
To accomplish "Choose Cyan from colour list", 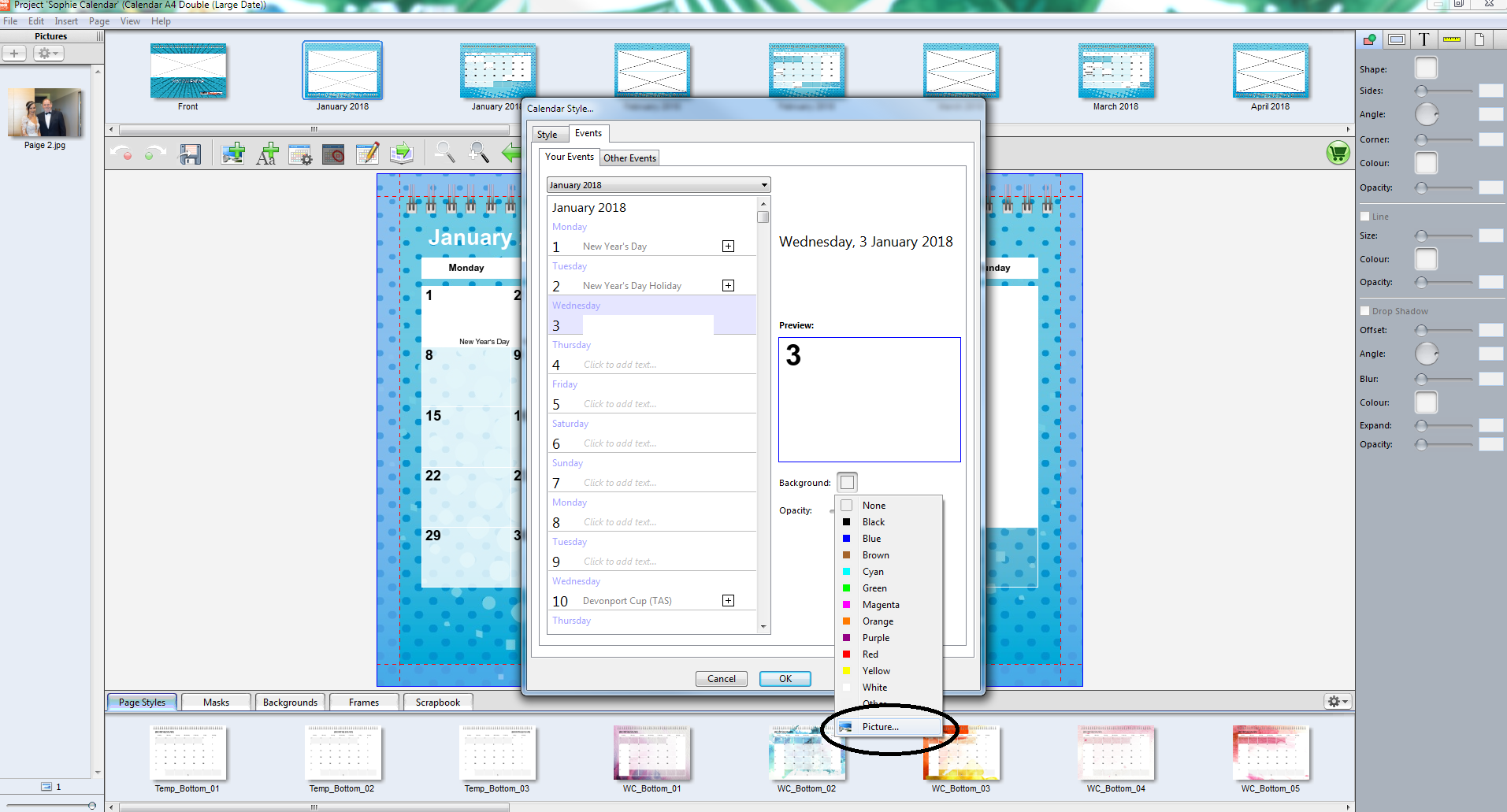I will click(x=889, y=572).
